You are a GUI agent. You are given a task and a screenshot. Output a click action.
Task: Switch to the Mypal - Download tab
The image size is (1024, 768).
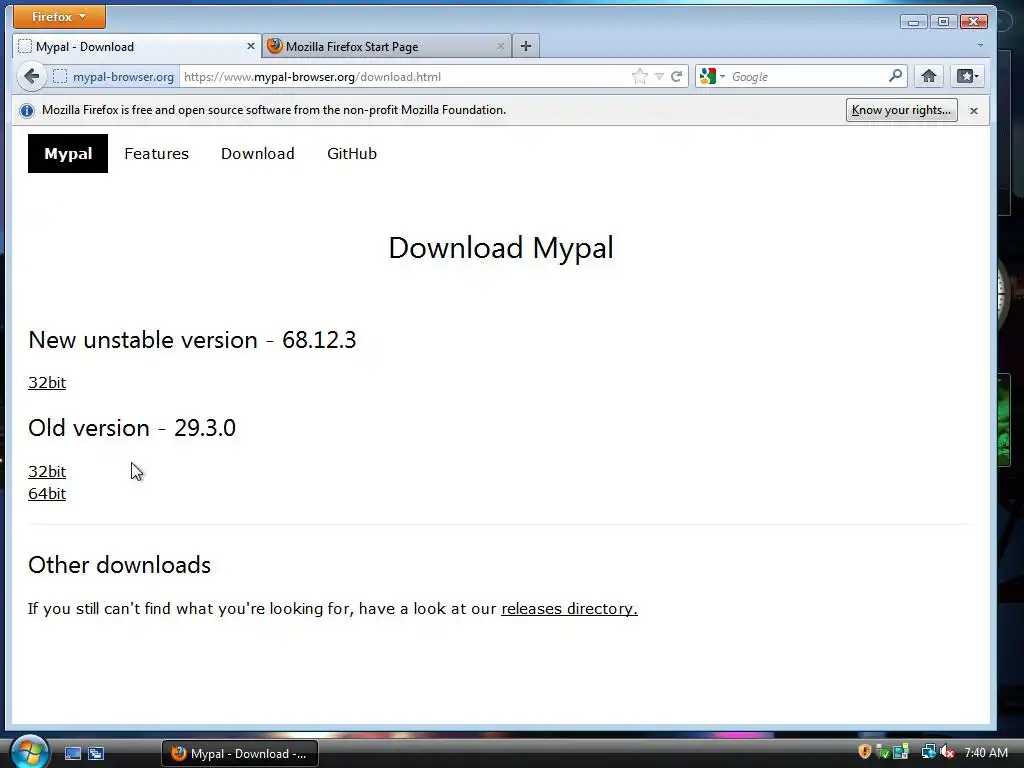[x=136, y=46]
